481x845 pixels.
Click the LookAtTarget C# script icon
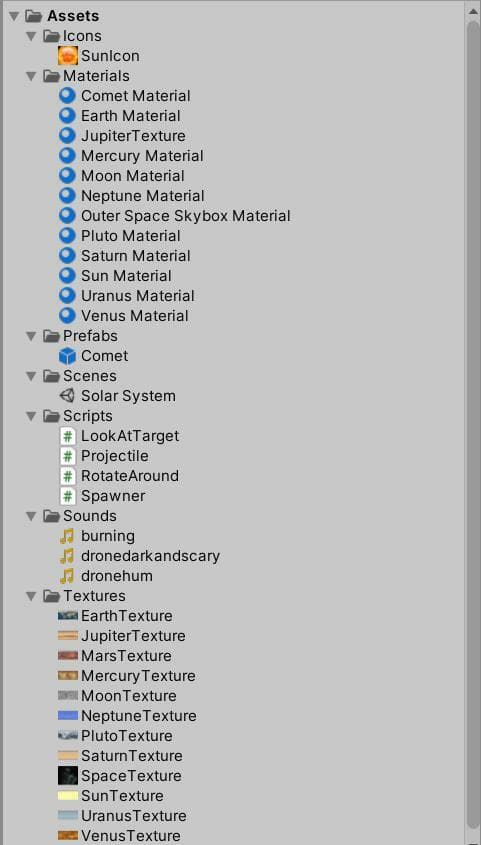[x=67, y=435]
